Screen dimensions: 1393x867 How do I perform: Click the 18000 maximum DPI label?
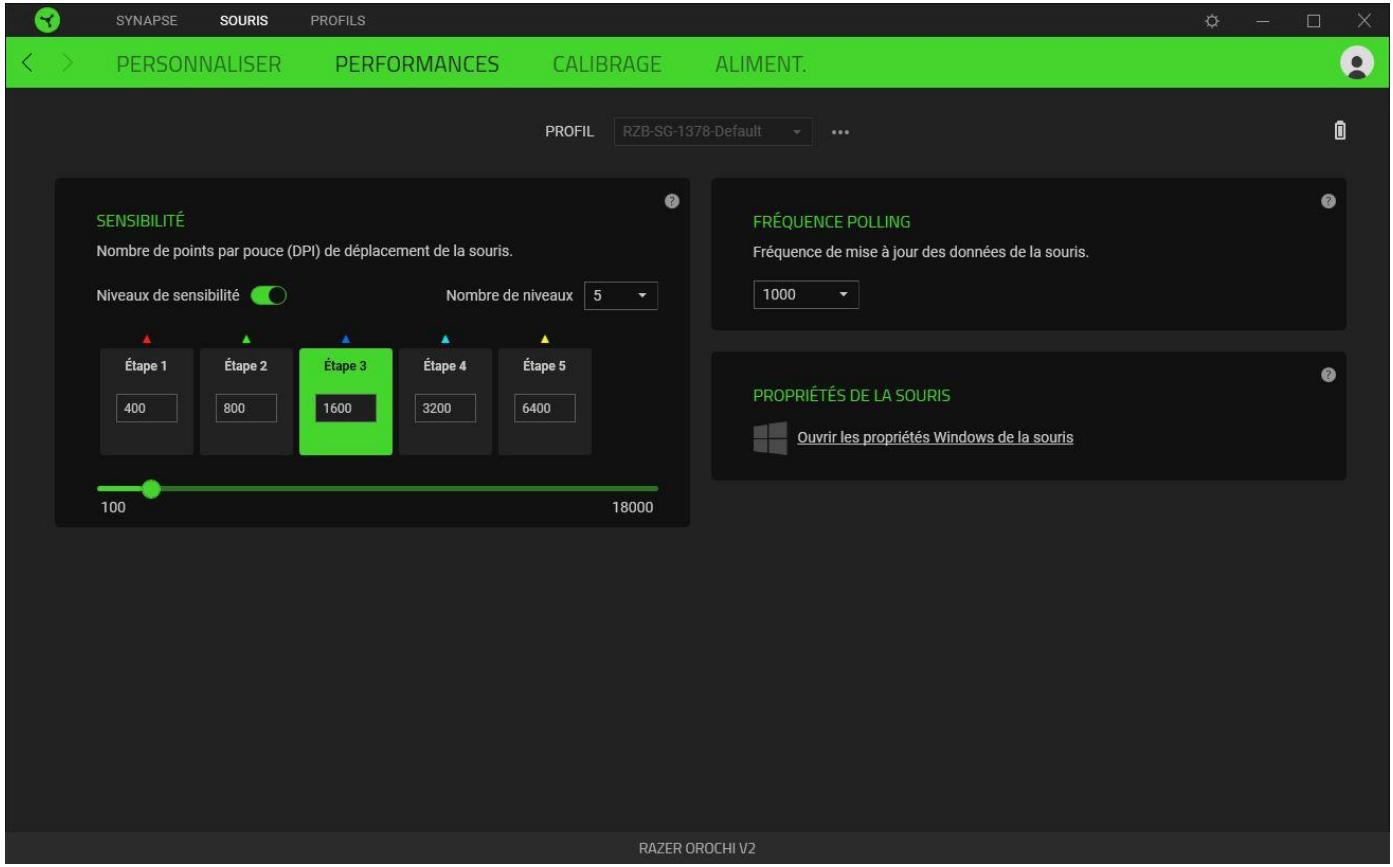click(x=632, y=508)
